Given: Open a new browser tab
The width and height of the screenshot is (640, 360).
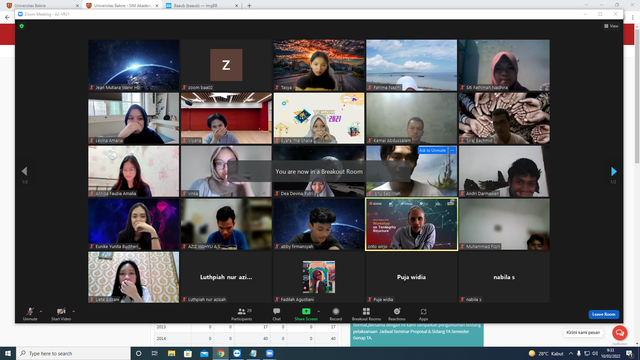Looking at the screenshot, I should tap(249, 5).
